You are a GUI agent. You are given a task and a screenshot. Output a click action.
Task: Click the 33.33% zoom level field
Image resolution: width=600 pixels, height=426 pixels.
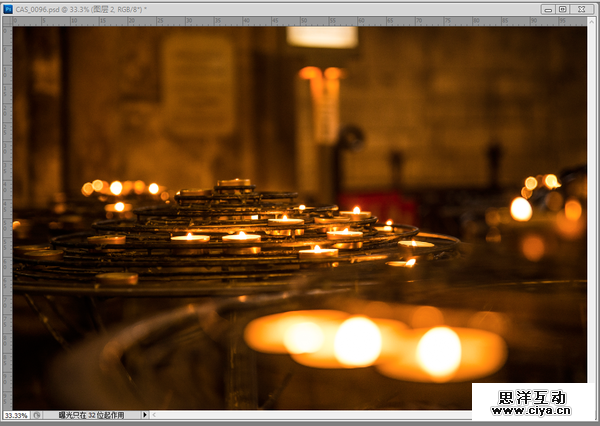click(16, 414)
